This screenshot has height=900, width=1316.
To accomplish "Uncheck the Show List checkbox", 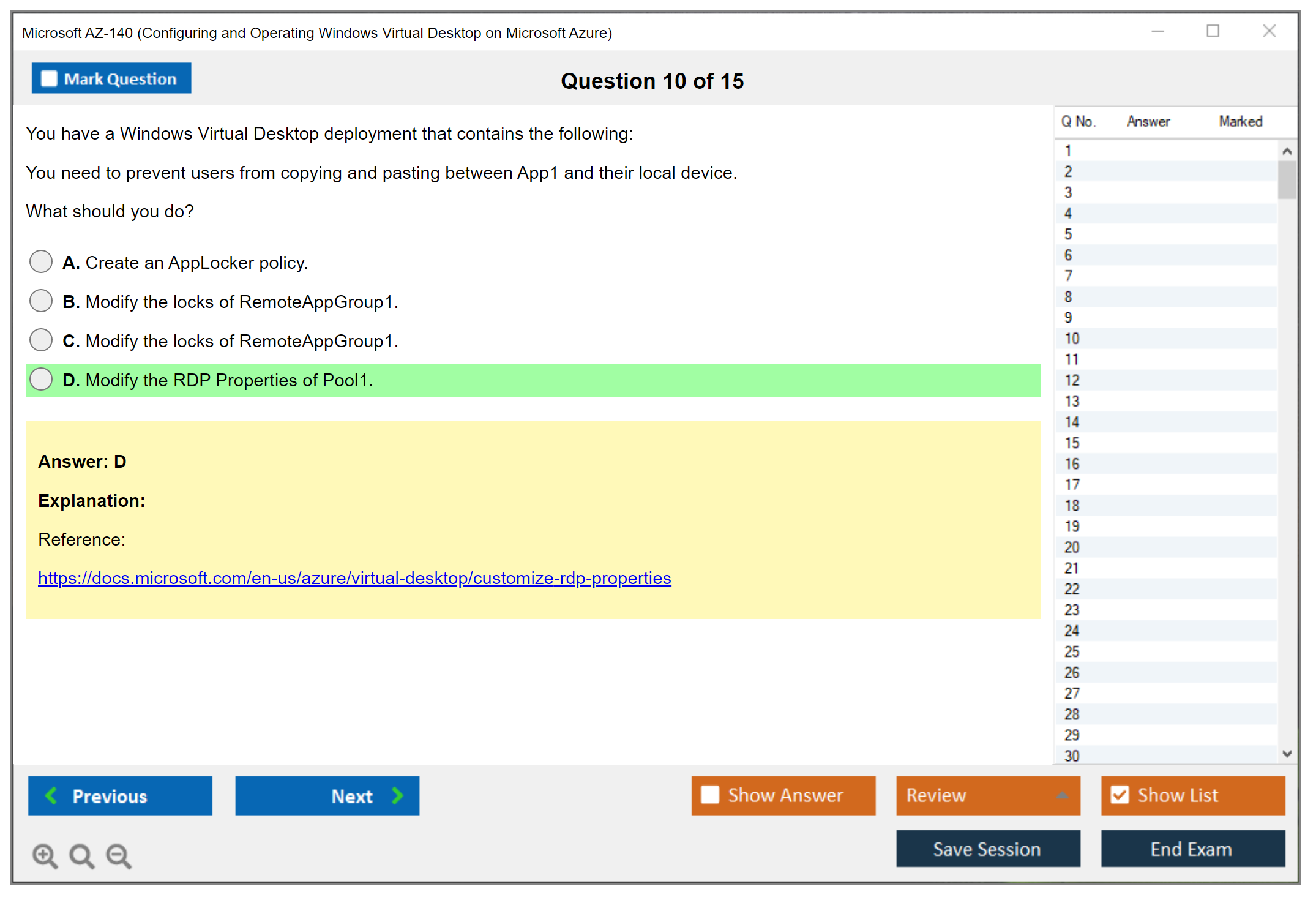I will pos(1120,795).
